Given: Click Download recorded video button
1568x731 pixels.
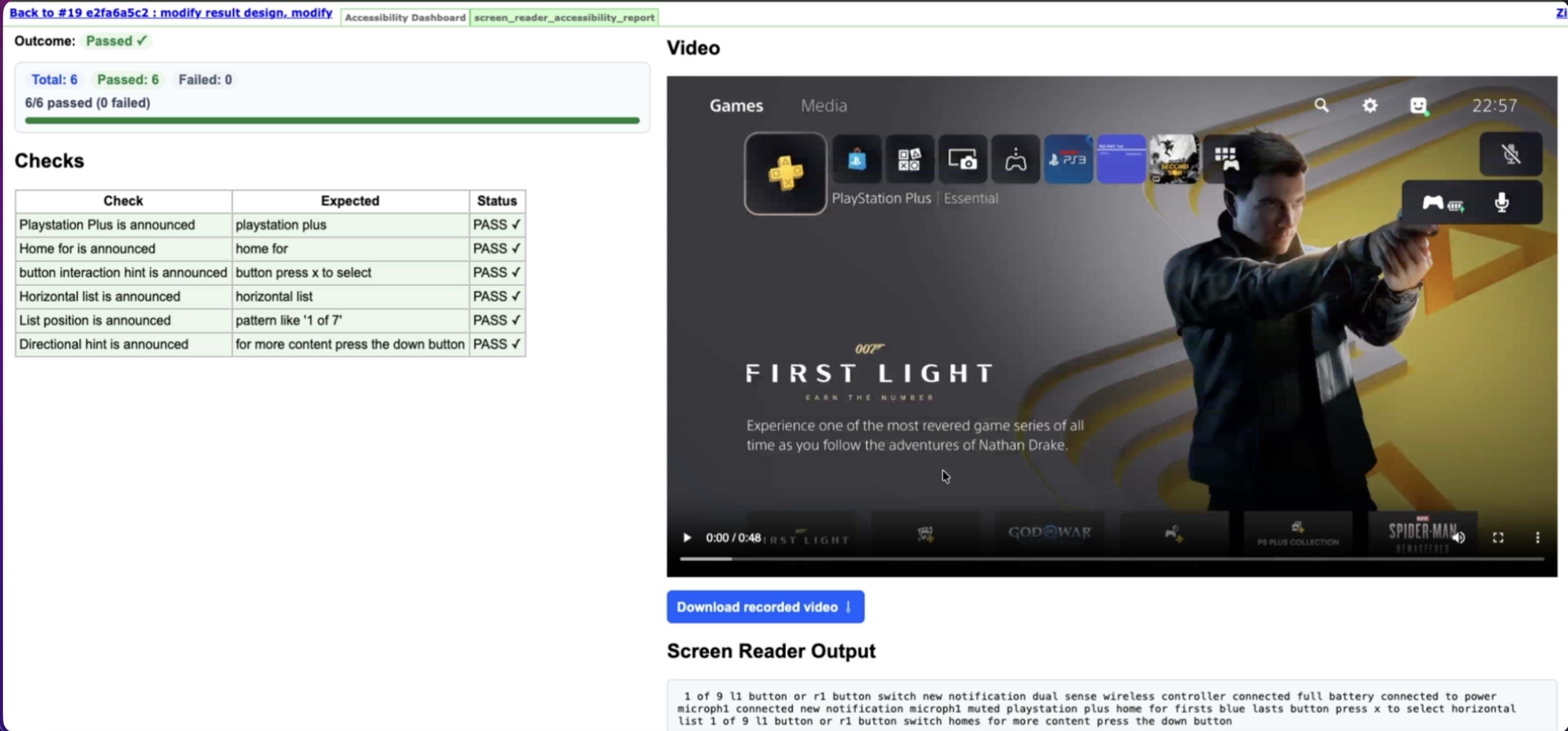Looking at the screenshot, I should [x=765, y=606].
